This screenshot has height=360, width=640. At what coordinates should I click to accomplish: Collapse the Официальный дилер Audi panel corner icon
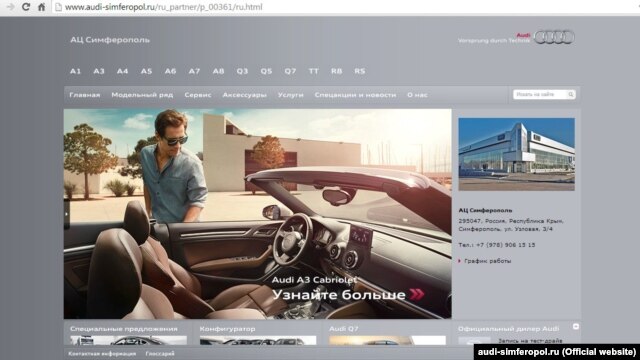click(576, 327)
